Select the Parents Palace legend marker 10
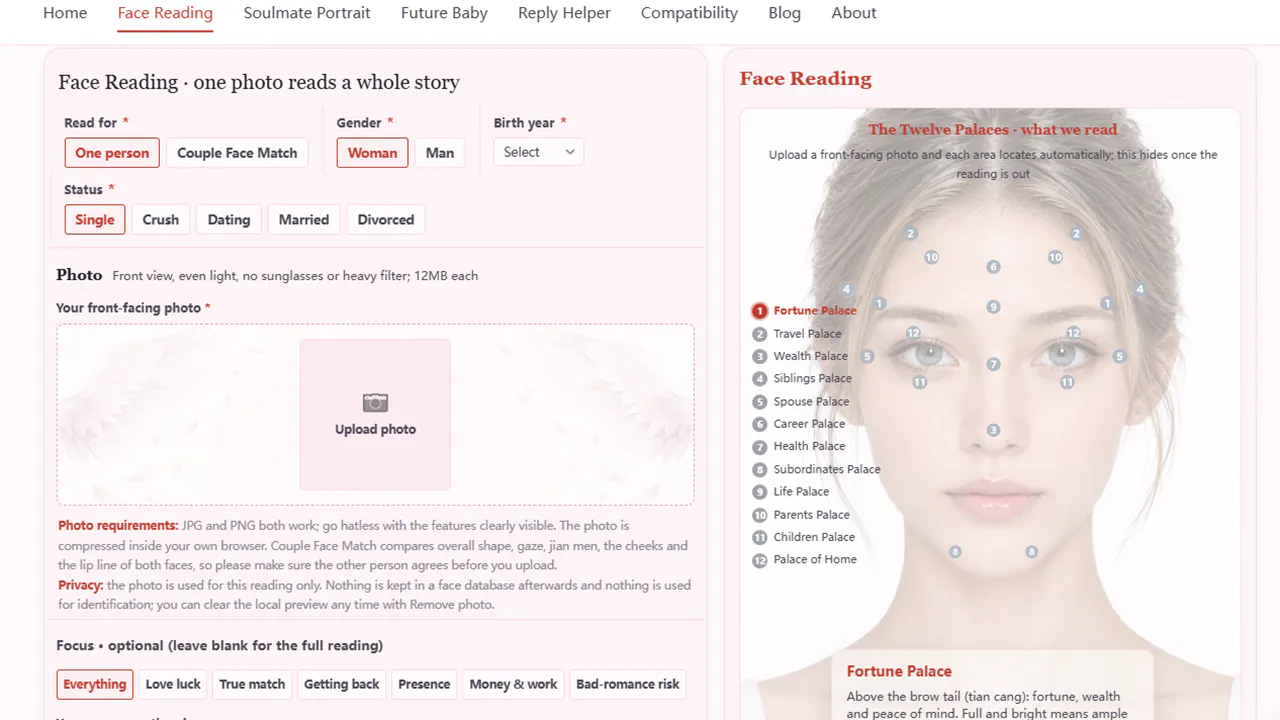This screenshot has width=1280, height=720. click(x=760, y=515)
